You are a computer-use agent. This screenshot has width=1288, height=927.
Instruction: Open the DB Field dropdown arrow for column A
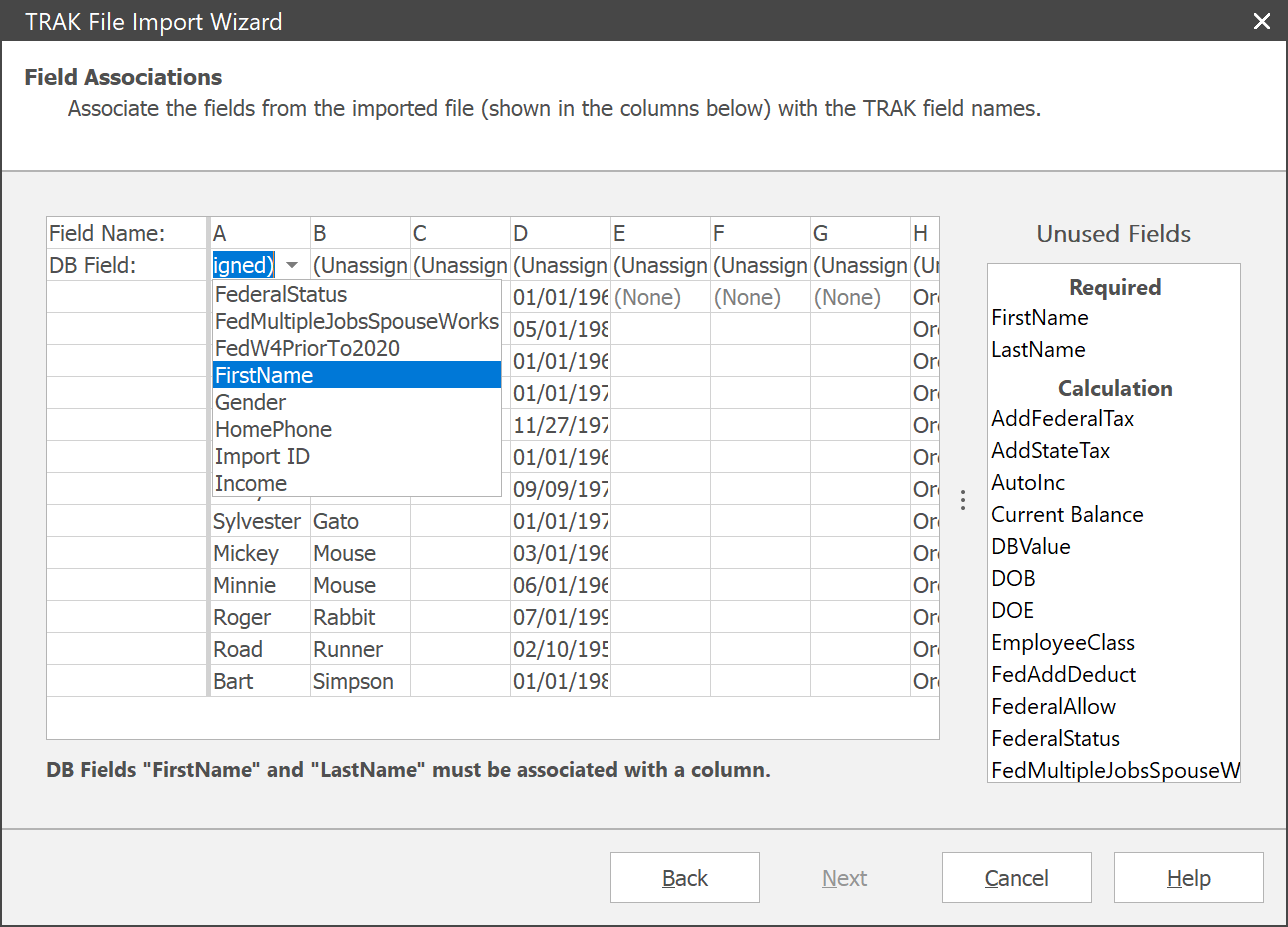291,265
